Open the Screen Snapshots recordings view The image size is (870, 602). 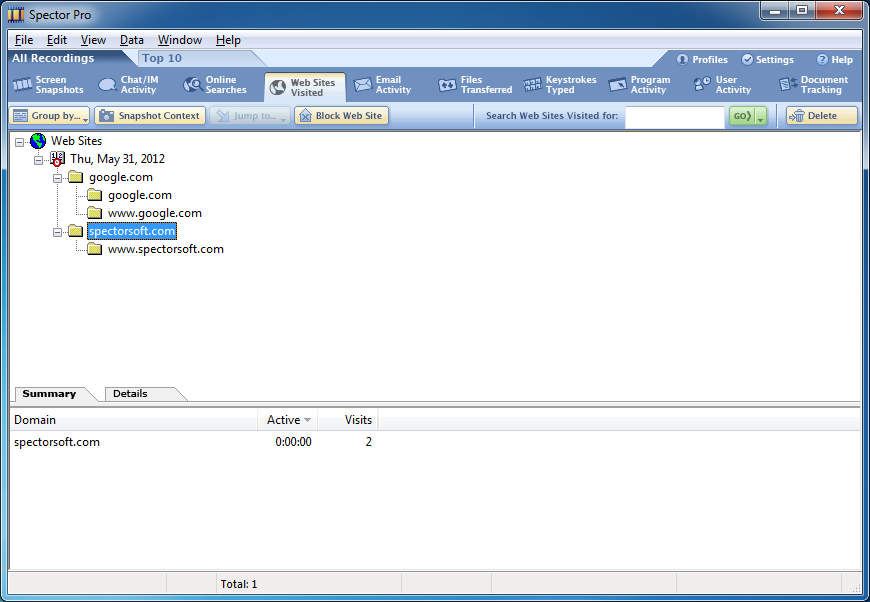(x=48, y=85)
